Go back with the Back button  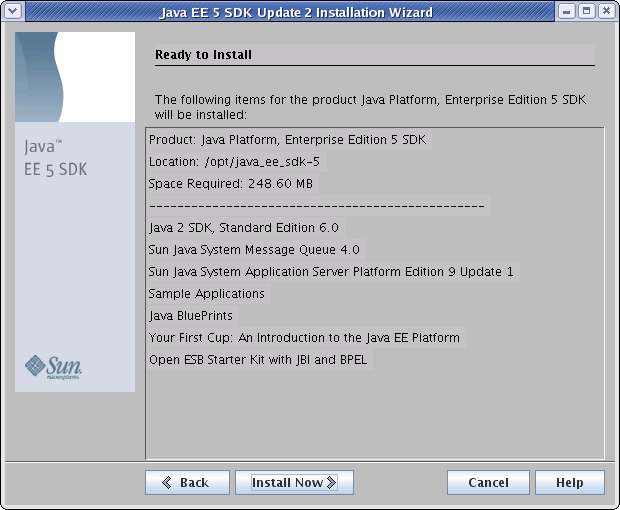187,482
